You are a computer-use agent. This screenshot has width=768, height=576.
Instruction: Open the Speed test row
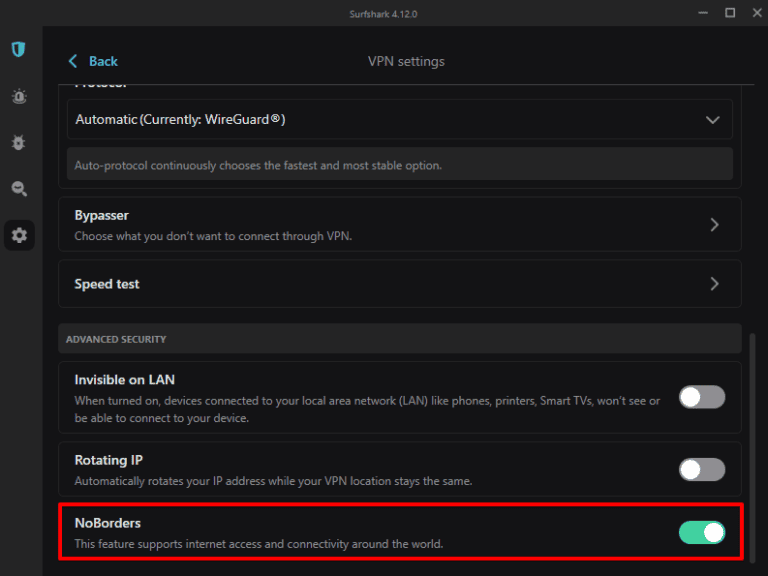400,284
